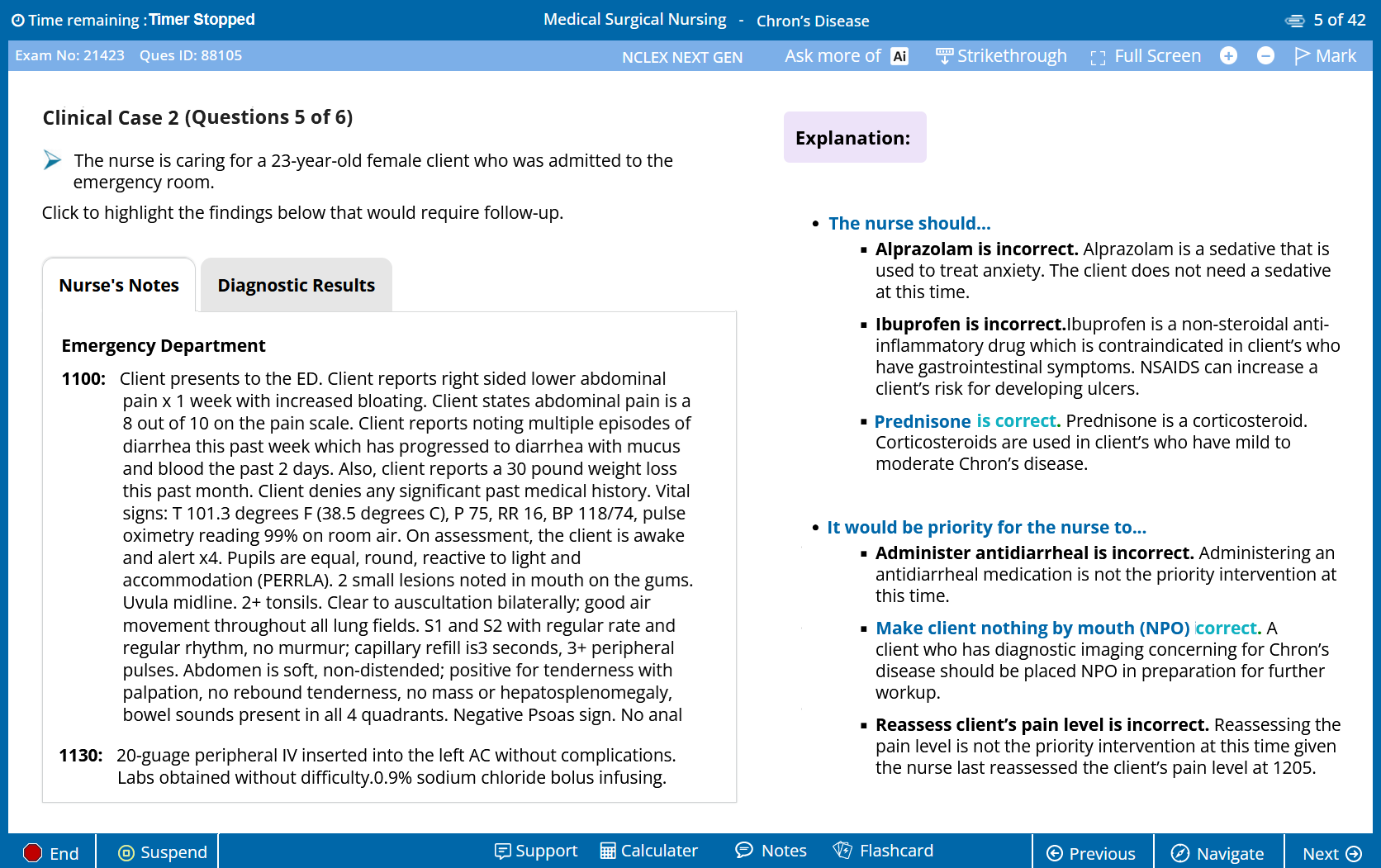Highlight 'Negative Psoas sign' finding
Image resolution: width=1381 pixels, height=868 pixels.
coord(534,715)
